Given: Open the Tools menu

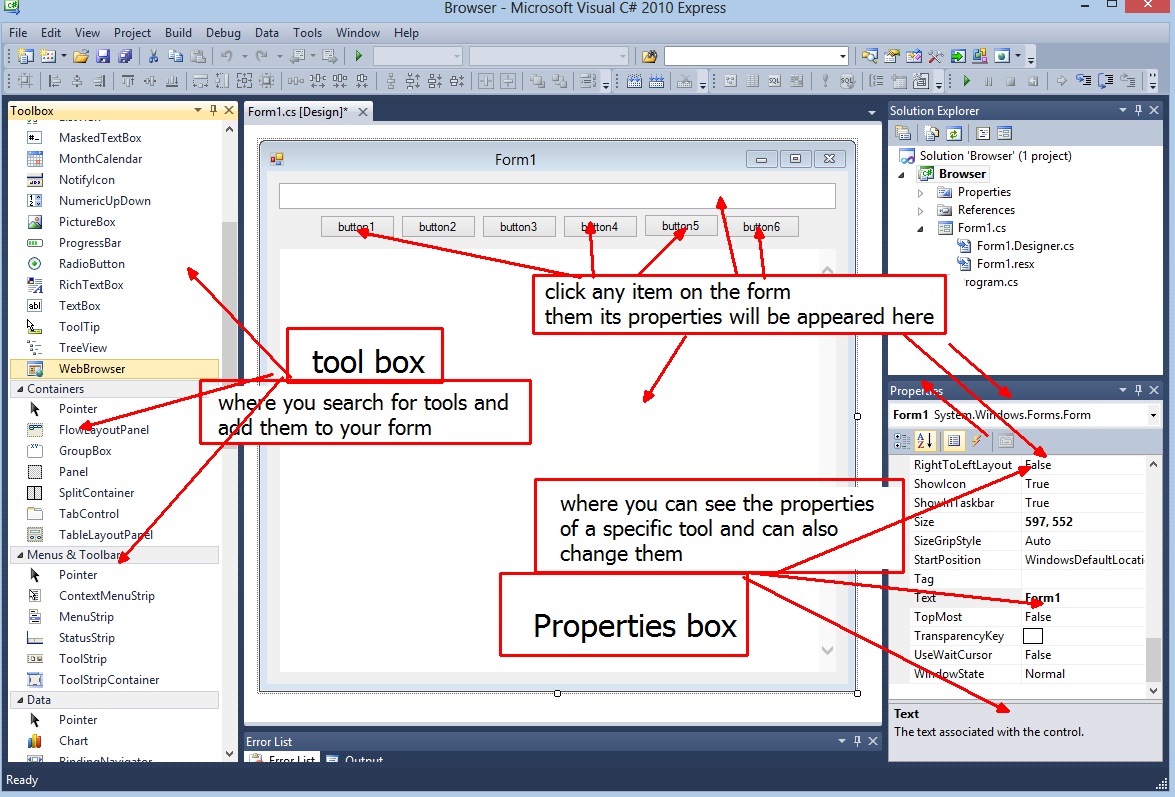Looking at the screenshot, I should pos(307,33).
